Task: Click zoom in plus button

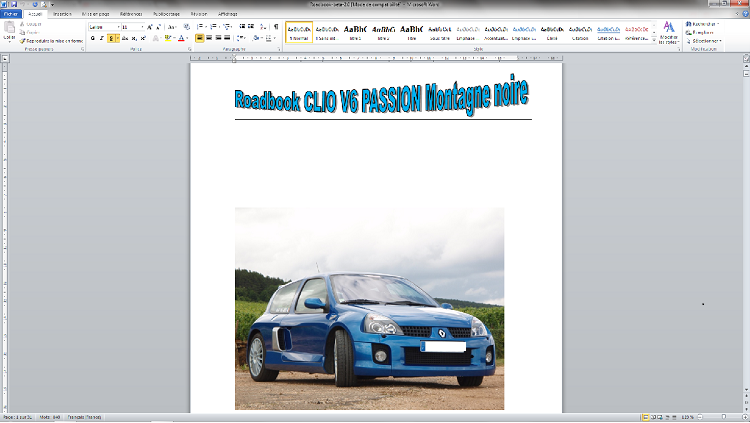Action: coord(745,417)
